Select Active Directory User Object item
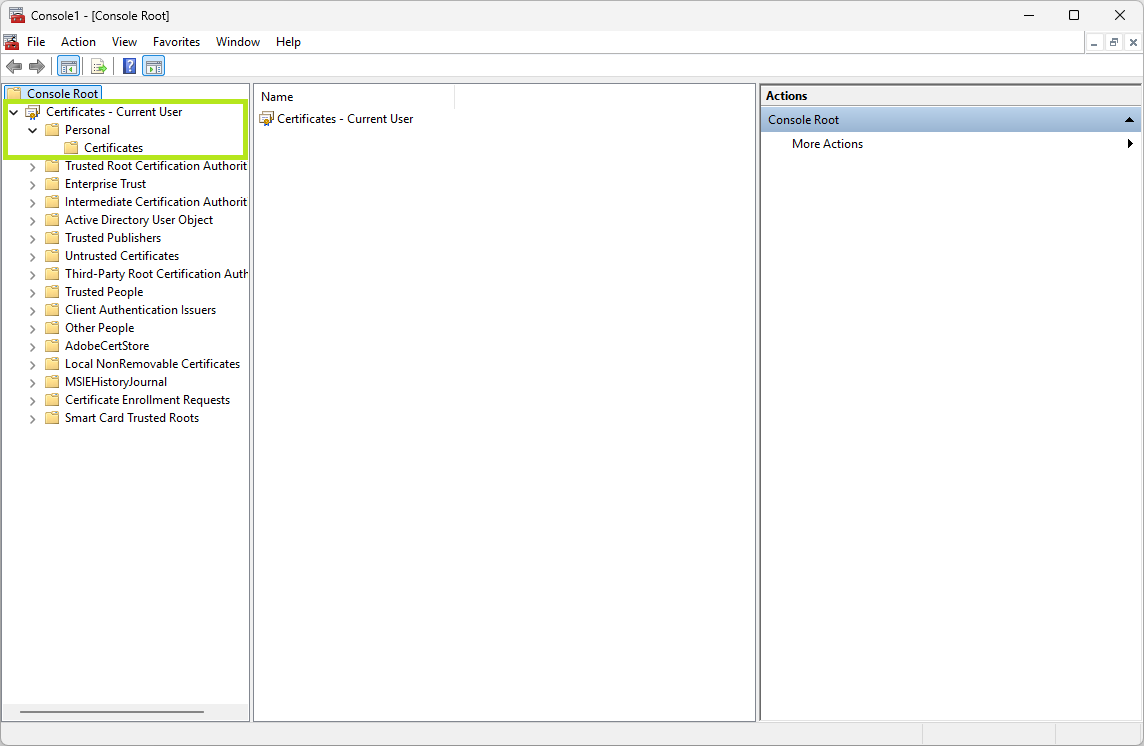 [139, 220]
